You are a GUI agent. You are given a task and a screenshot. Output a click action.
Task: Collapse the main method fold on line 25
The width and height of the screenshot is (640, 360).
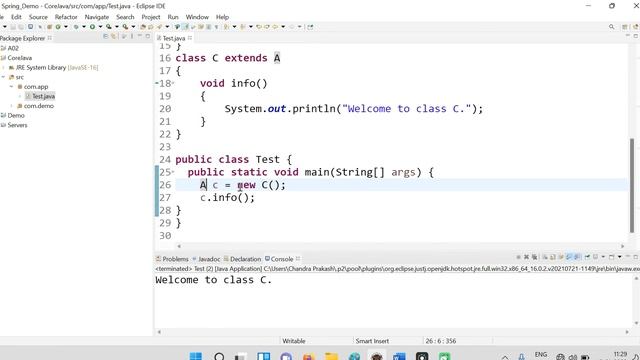pyautogui.click(x=173, y=172)
